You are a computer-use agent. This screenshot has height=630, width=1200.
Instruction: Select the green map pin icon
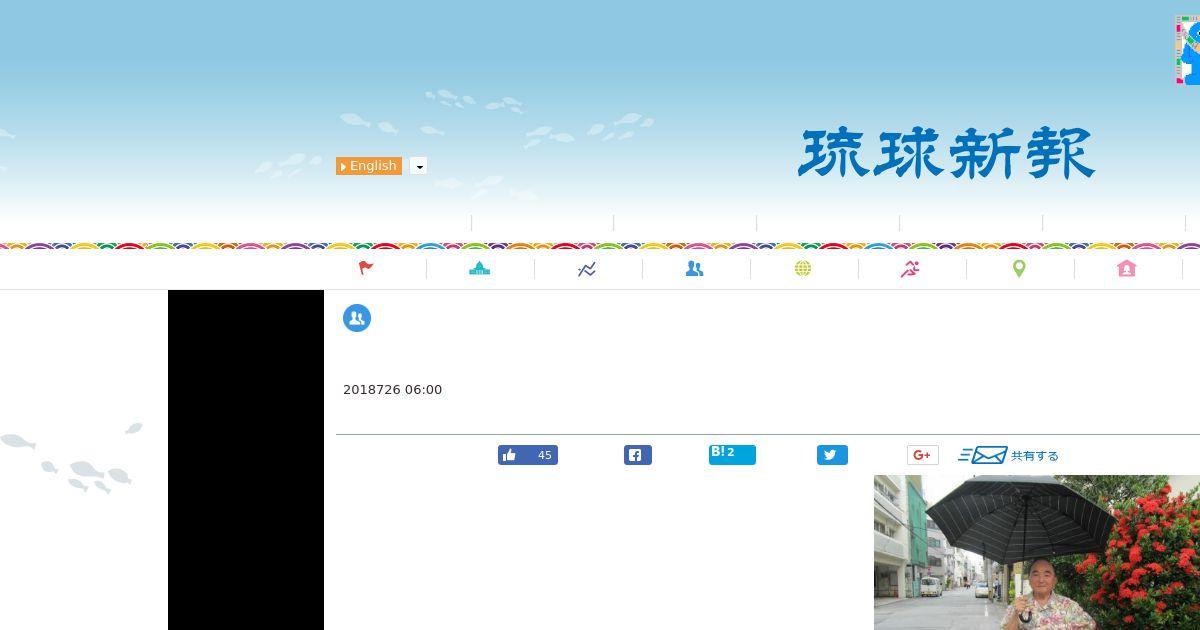[1019, 268]
